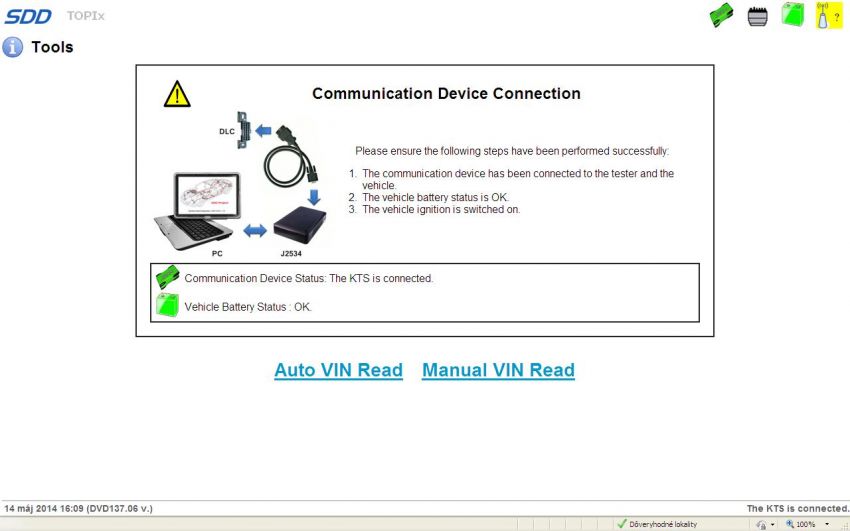Select the Tools heading

[x=52, y=47]
